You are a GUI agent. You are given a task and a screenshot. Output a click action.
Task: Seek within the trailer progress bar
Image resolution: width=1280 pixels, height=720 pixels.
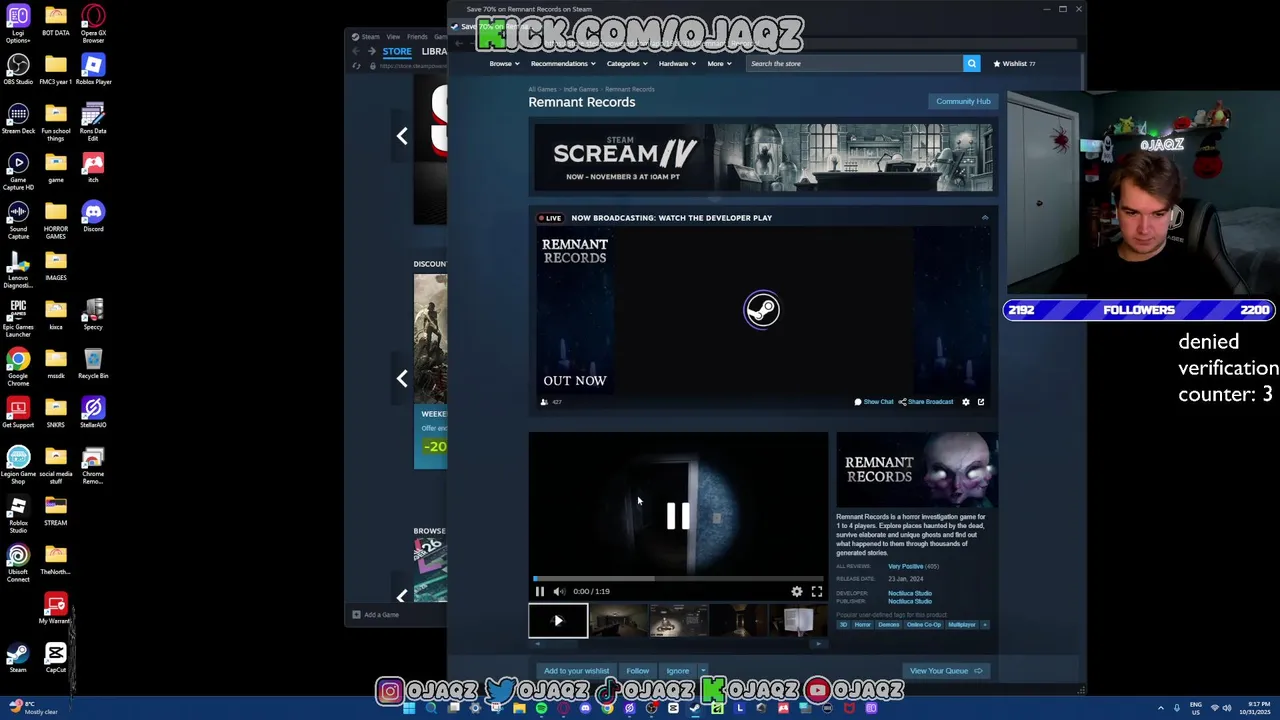tap(678, 578)
